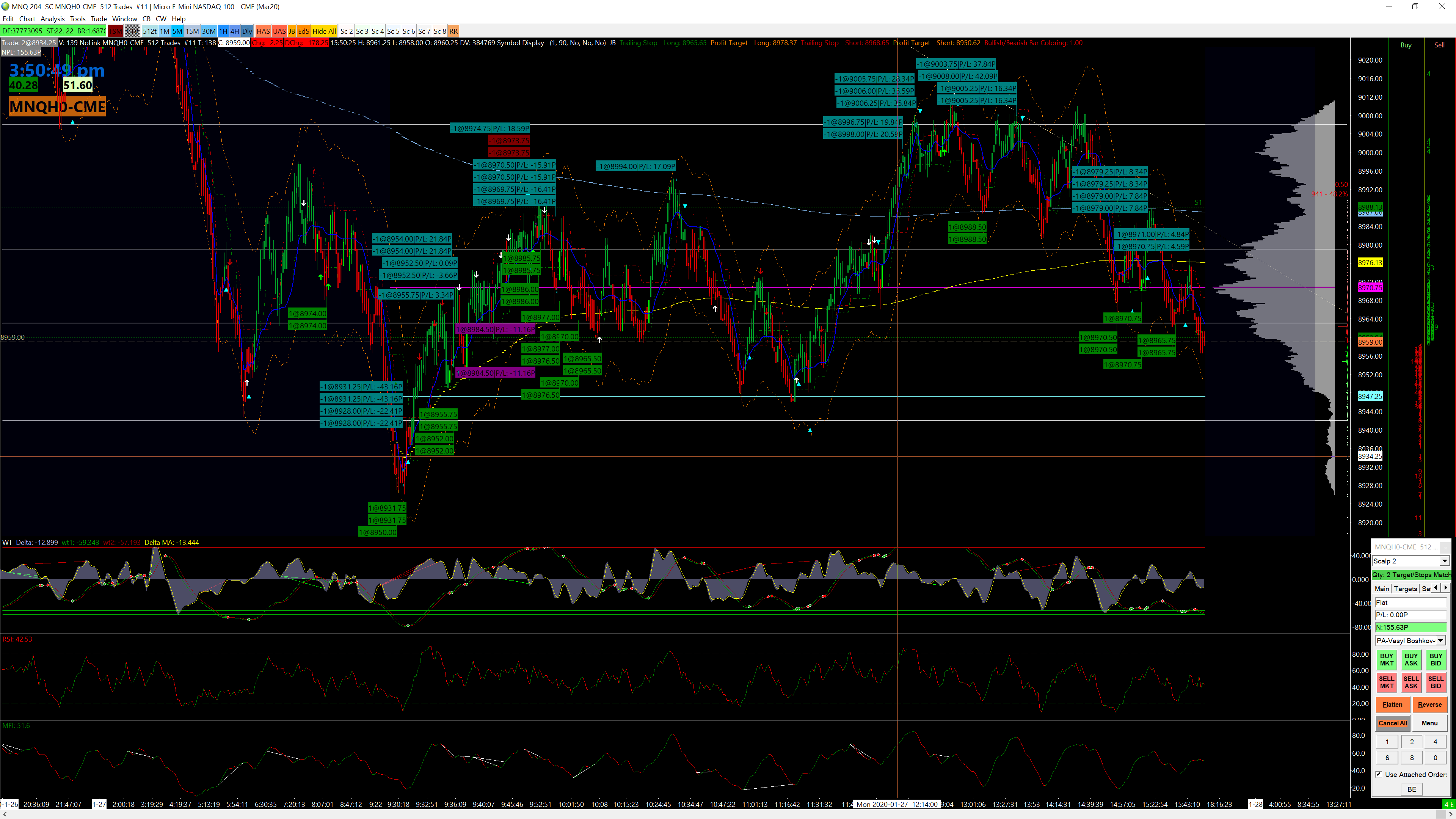Open the Edit menu

coord(8,19)
